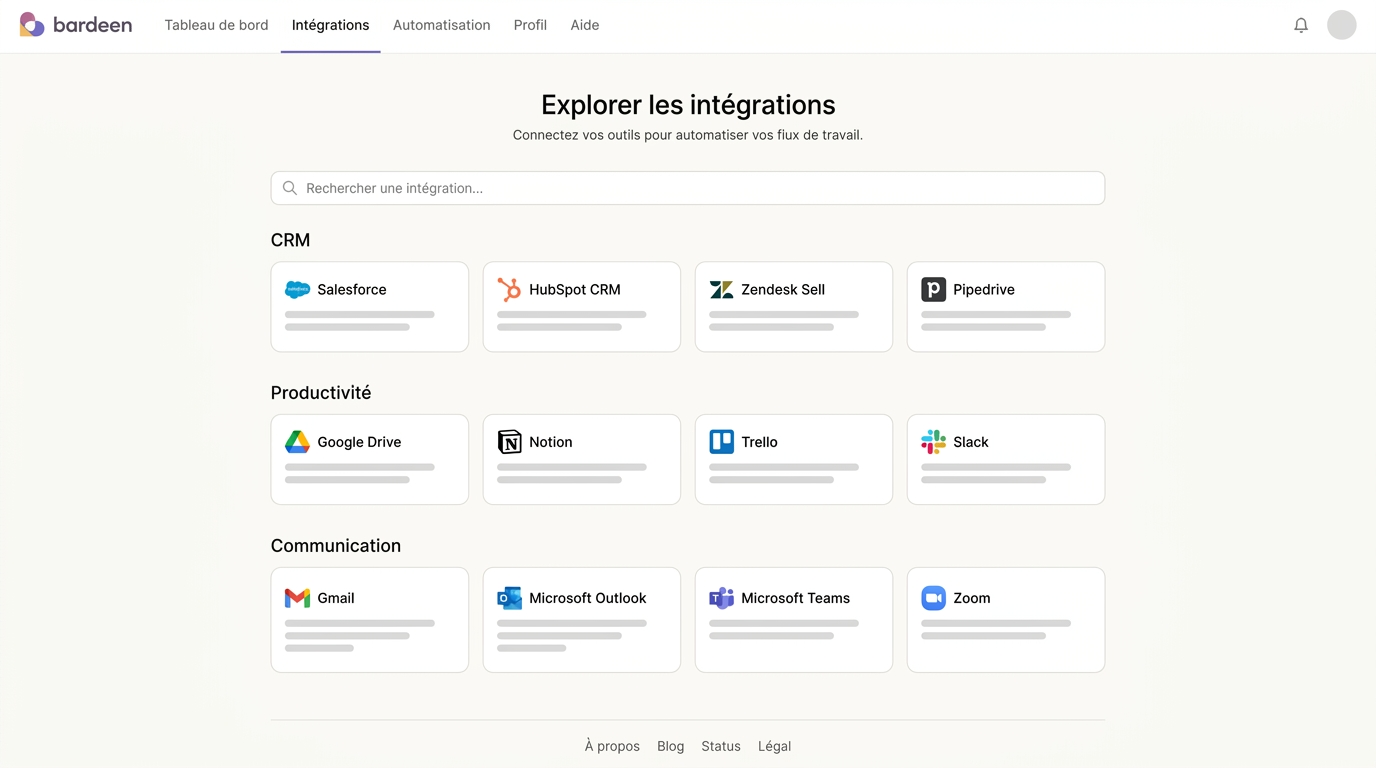Click the search magnifier icon
Image resolution: width=1376 pixels, height=768 pixels.
pos(290,188)
